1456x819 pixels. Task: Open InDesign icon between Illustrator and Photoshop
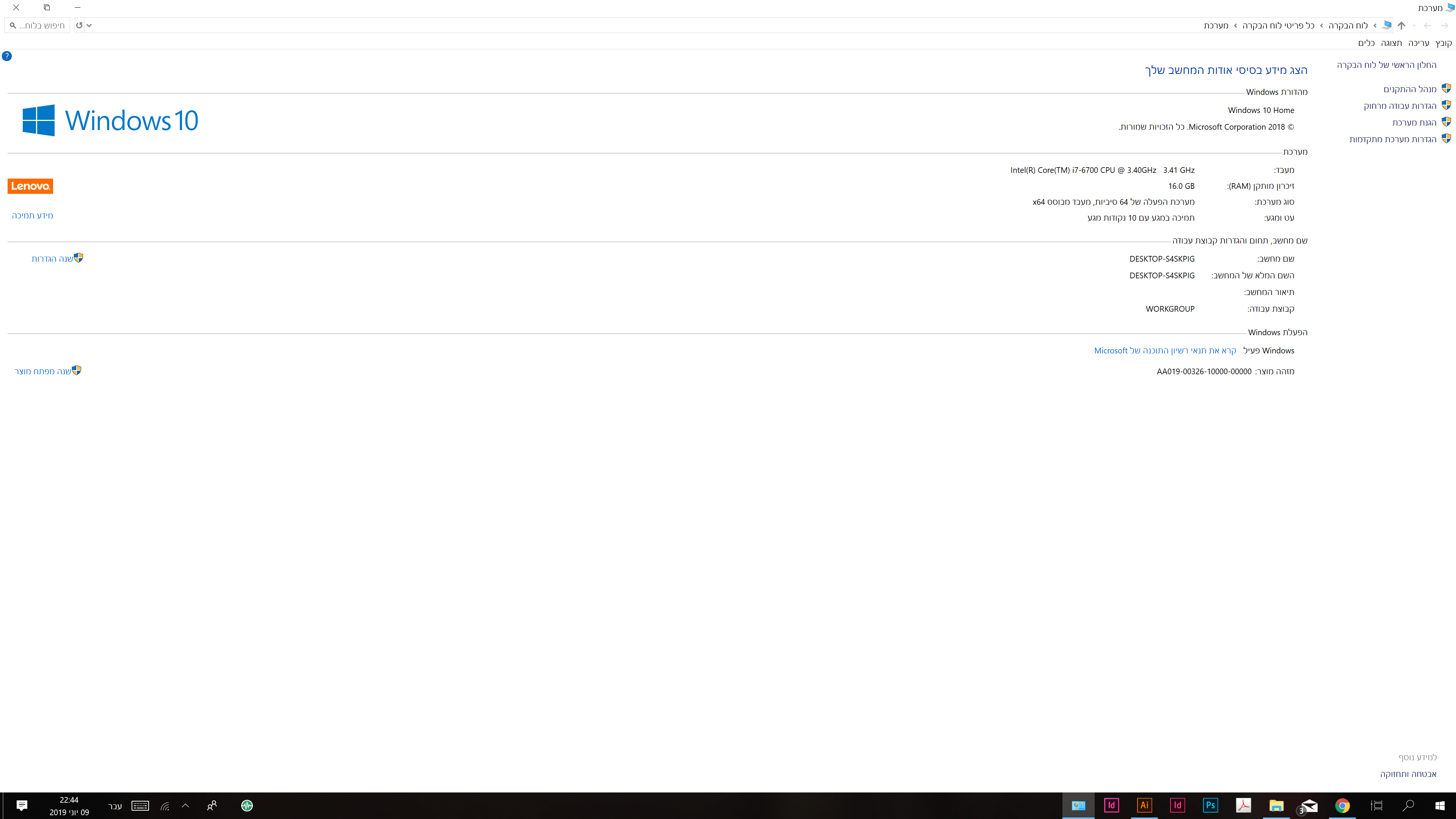pyautogui.click(x=1177, y=805)
